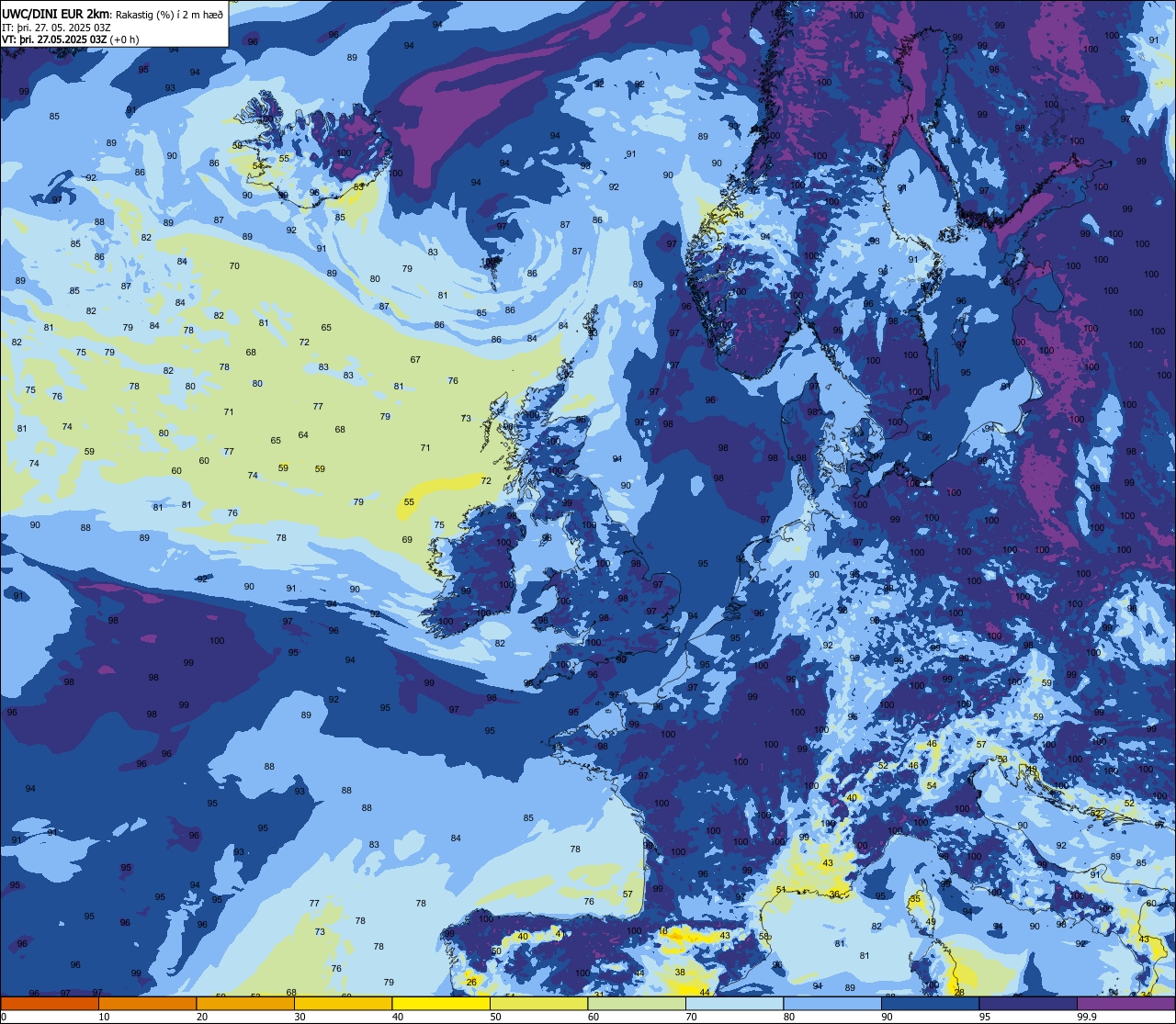Click the legend label "99.9"

pos(1087,1017)
